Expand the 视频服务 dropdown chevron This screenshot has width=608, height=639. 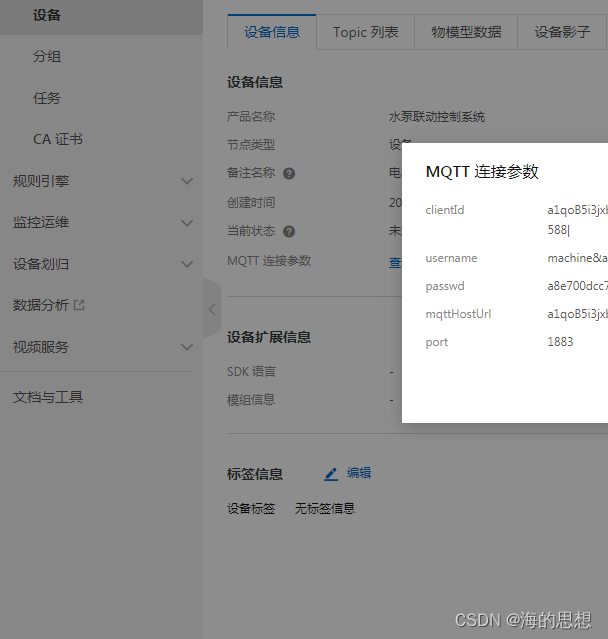click(187, 348)
